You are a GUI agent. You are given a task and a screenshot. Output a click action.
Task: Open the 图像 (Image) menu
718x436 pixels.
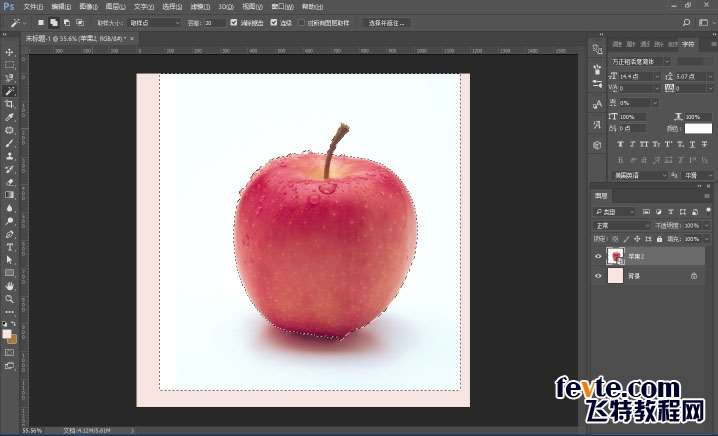pyautogui.click(x=88, y=7)
